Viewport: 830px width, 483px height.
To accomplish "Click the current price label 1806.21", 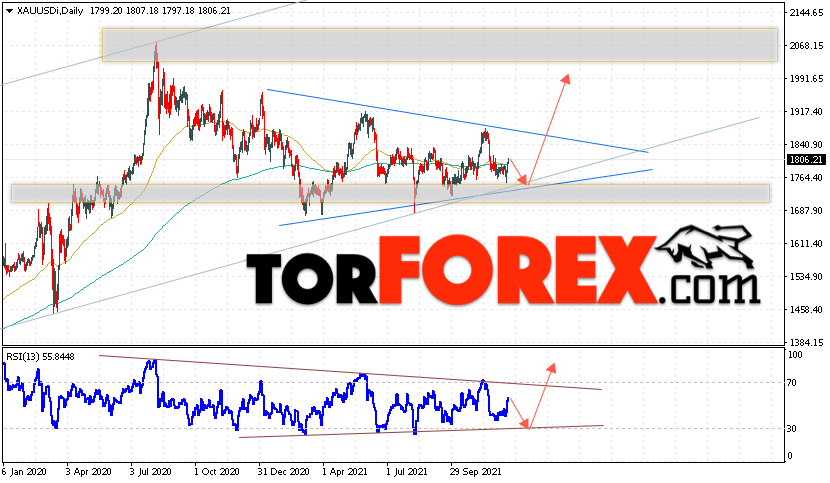I will point(806,159).
